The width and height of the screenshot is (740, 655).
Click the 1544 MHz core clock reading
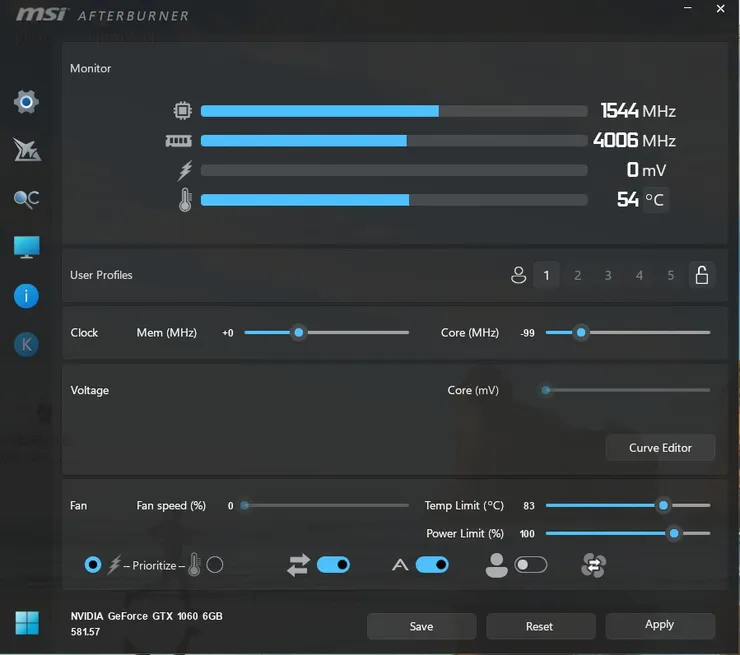(638, 111)
